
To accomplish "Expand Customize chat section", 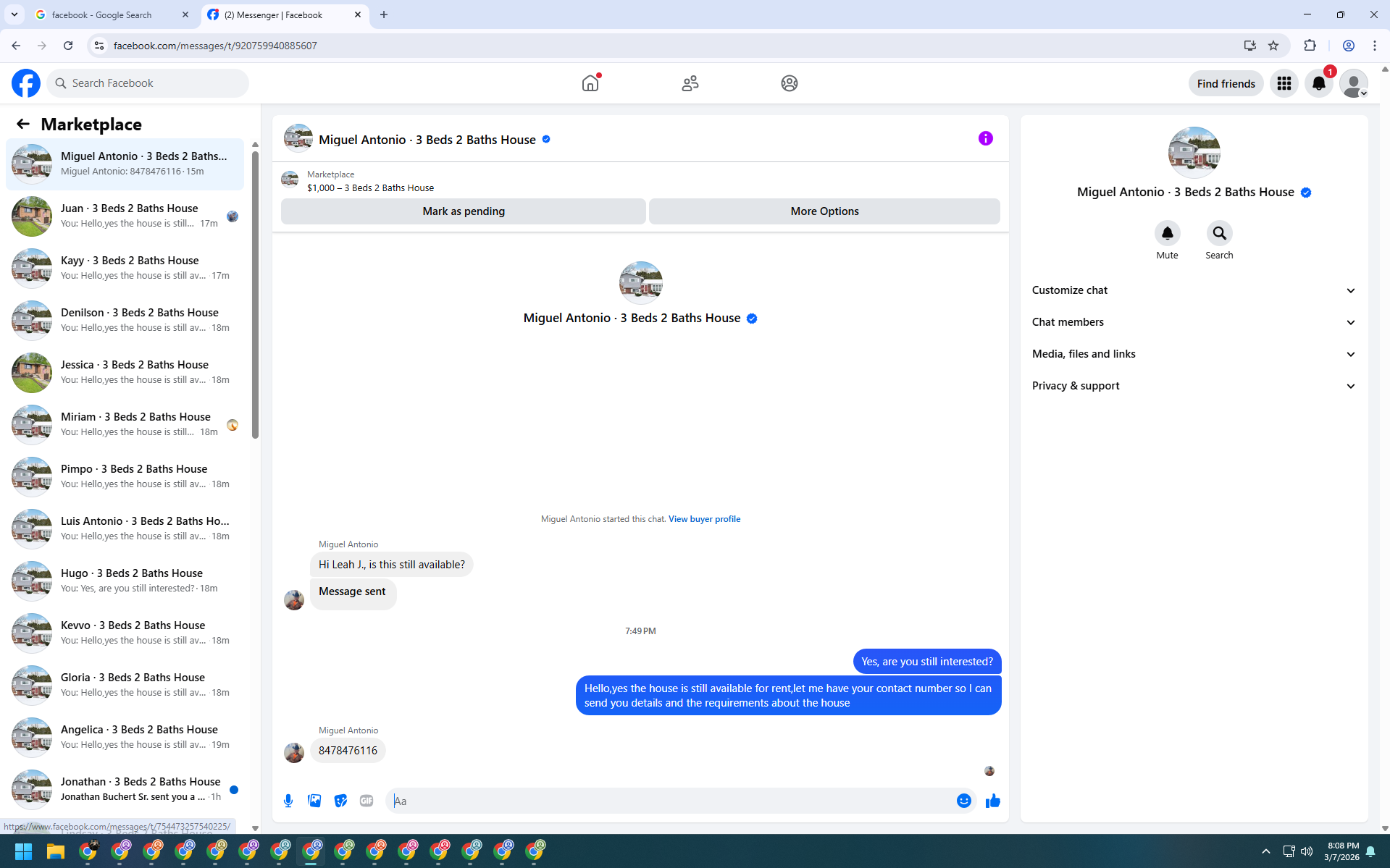I will click(1194, 290).
